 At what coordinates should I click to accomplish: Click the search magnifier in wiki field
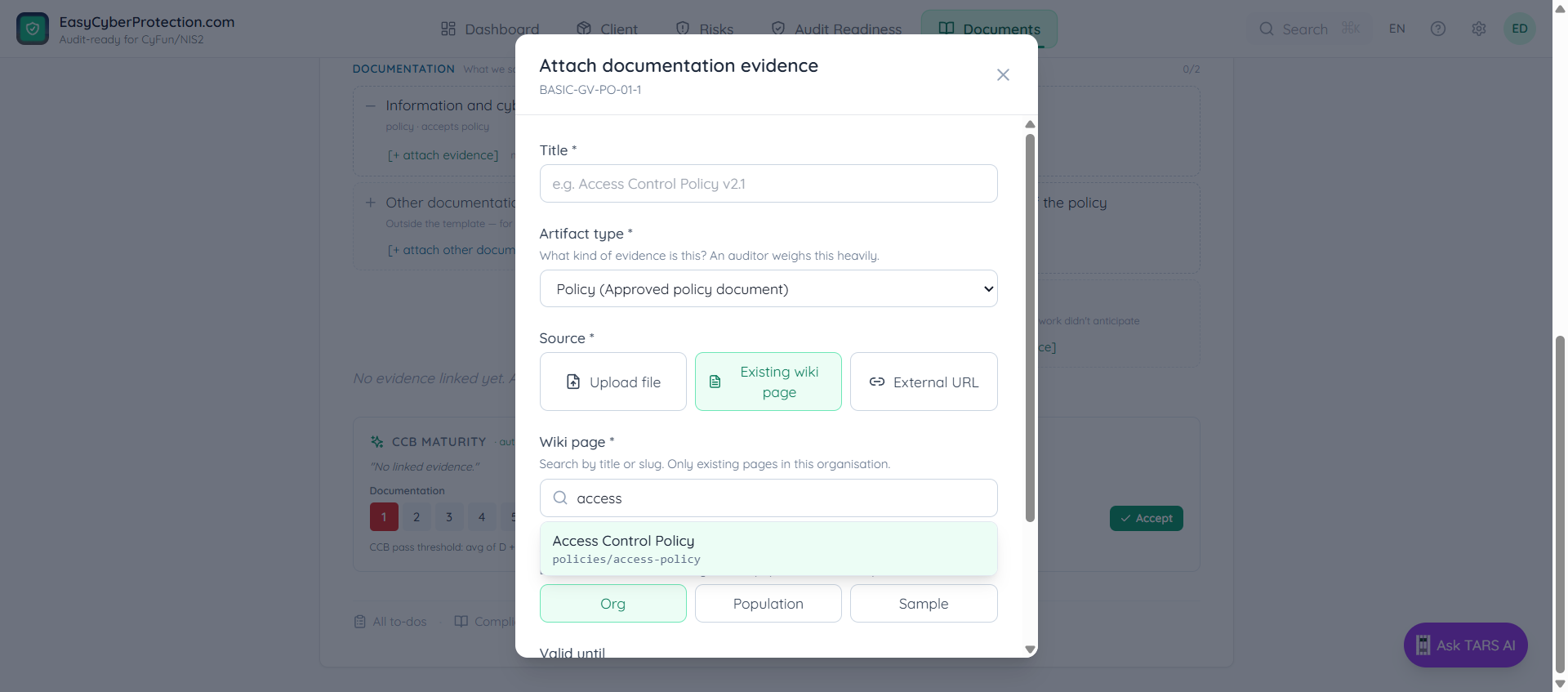[x=560, y=498]
